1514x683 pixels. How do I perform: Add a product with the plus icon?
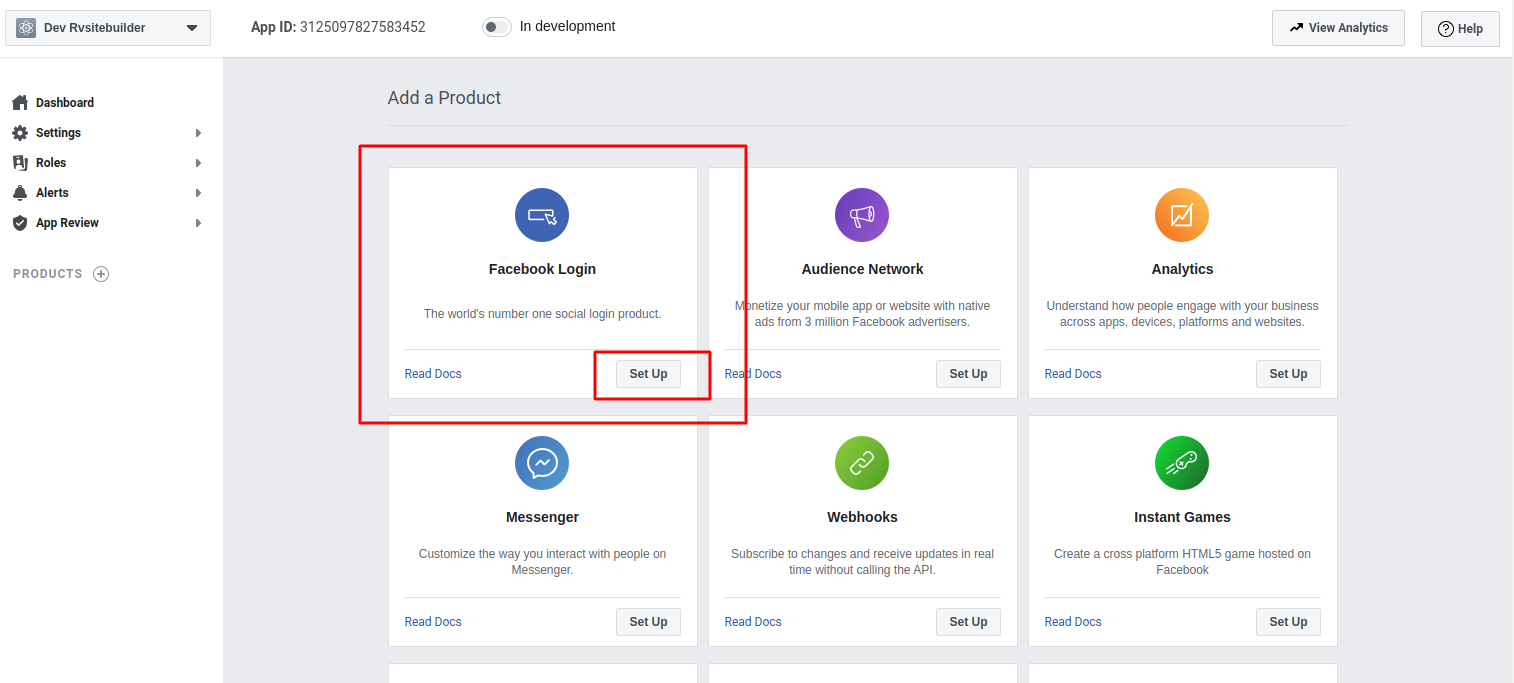(x=101, y=274)
